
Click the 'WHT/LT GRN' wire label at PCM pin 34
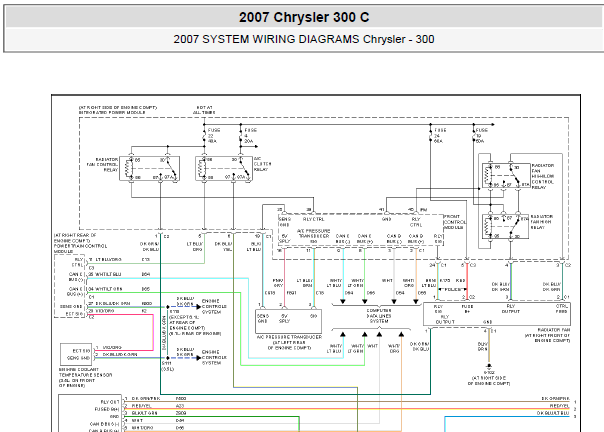(x=109, y=289)
